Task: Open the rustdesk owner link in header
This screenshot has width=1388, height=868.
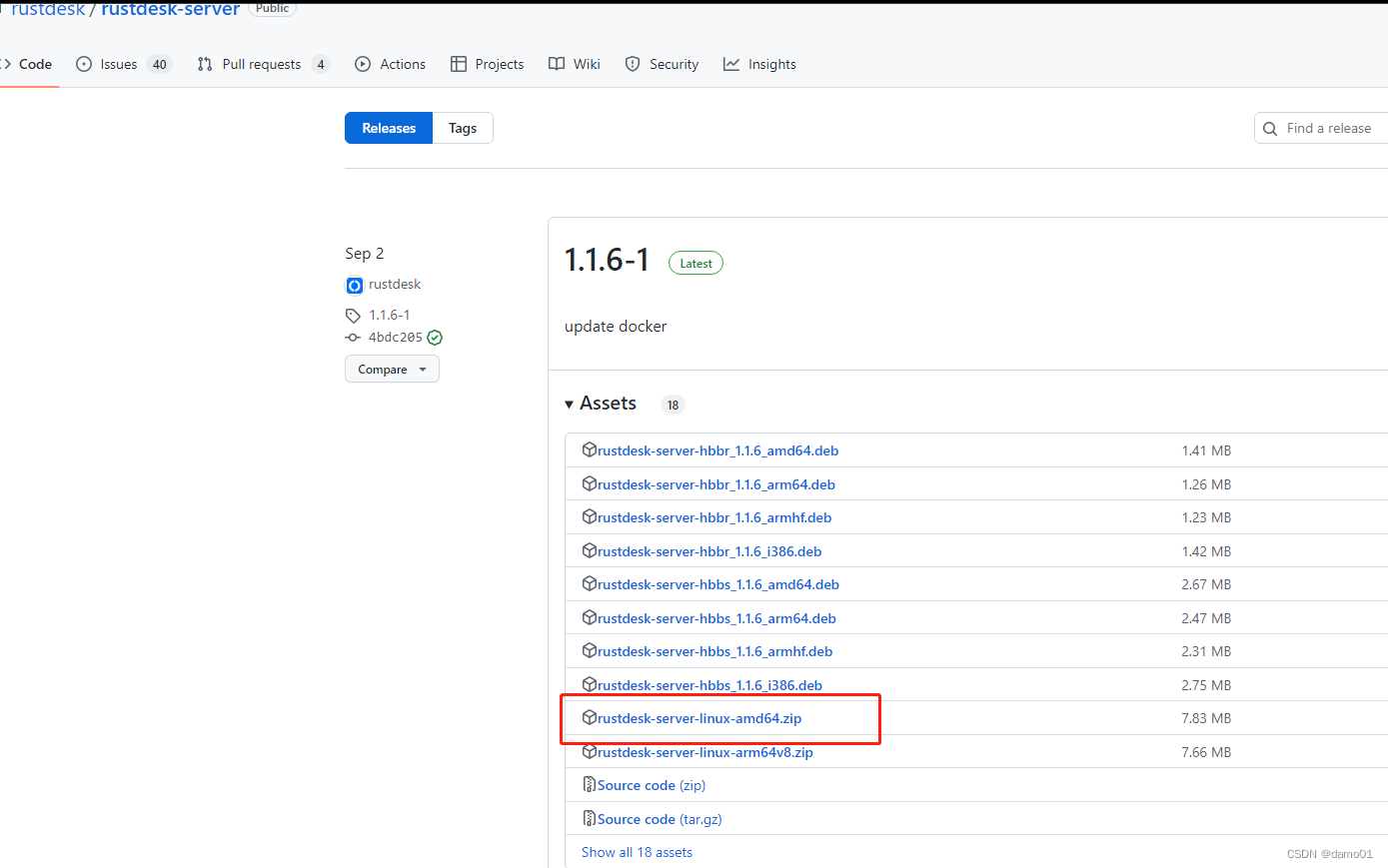Action: (x=47, y=9)
